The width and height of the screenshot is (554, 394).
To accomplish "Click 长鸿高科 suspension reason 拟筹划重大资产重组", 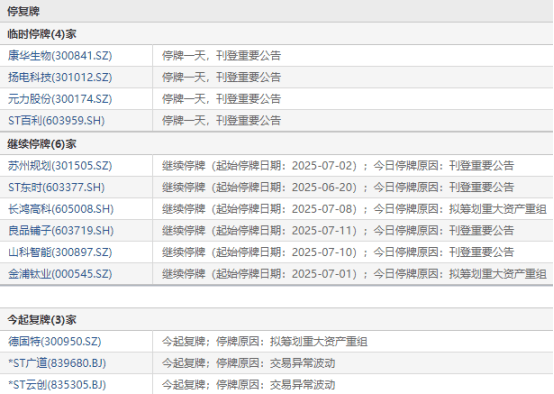I will pos(498,209).
